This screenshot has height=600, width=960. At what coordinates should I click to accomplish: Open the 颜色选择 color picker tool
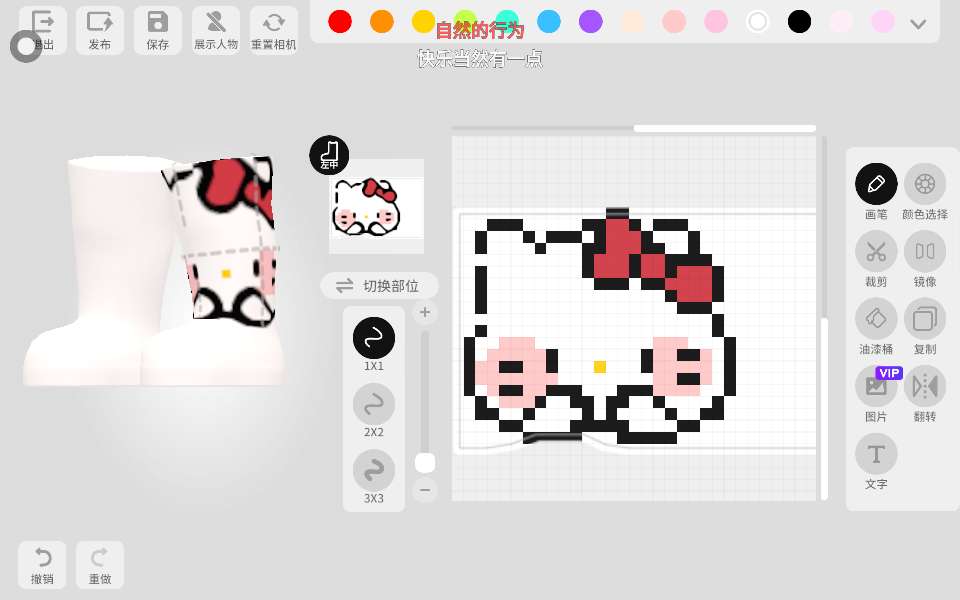click(925, 184)
